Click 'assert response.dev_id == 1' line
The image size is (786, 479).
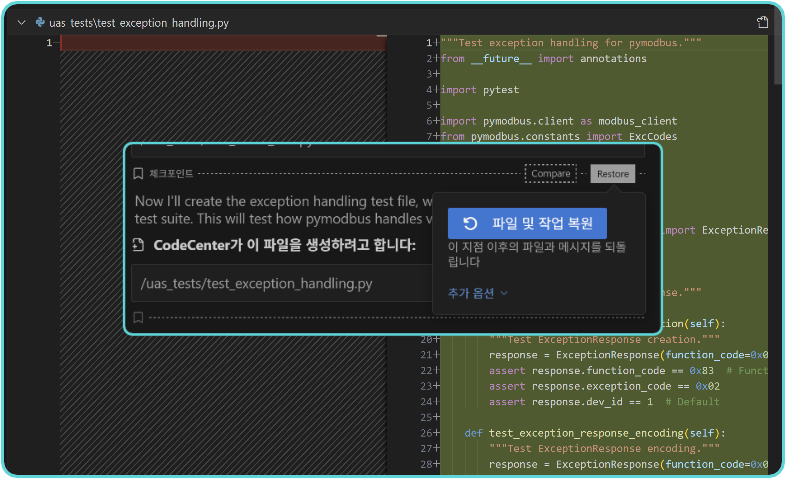tap(571, 401)
